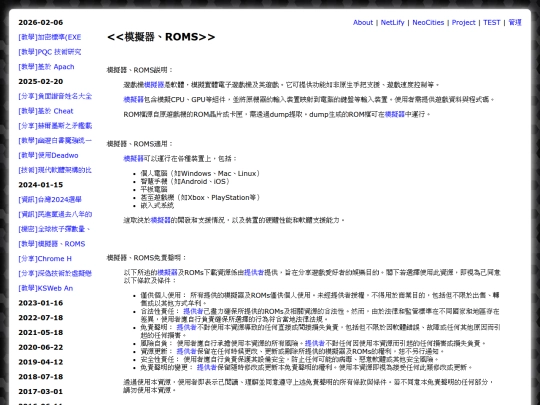Open the [技術] sidebar article link
Image resolution: width=540 pixels, height=405 pixels.
(55, 170)
